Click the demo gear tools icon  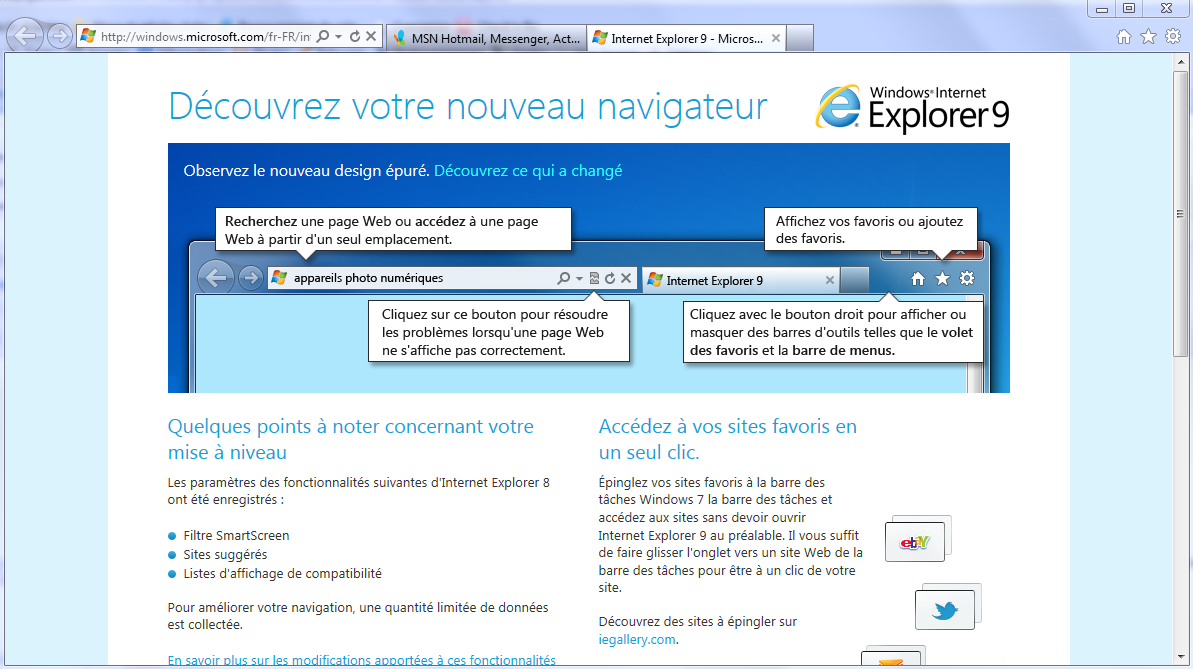point(967,279)
